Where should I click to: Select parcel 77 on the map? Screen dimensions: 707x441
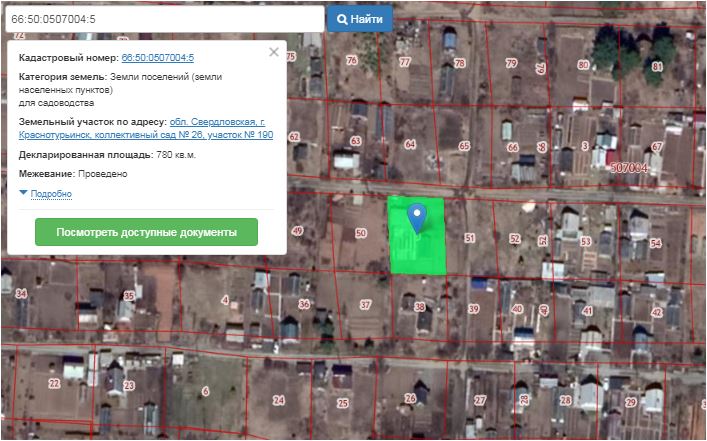point(404,62)
